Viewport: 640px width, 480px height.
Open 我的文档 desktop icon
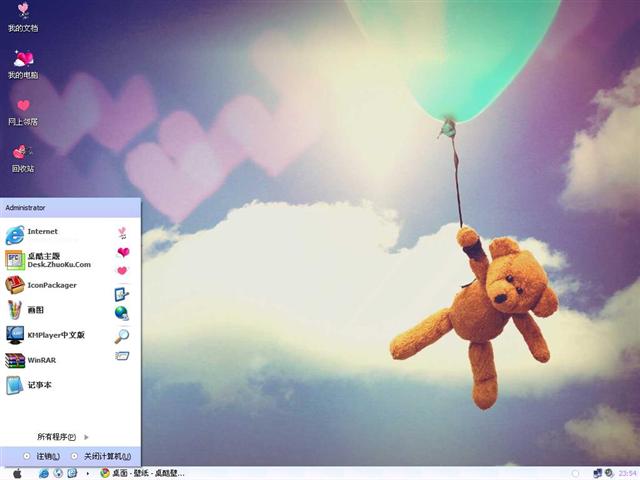pos(22,16)
